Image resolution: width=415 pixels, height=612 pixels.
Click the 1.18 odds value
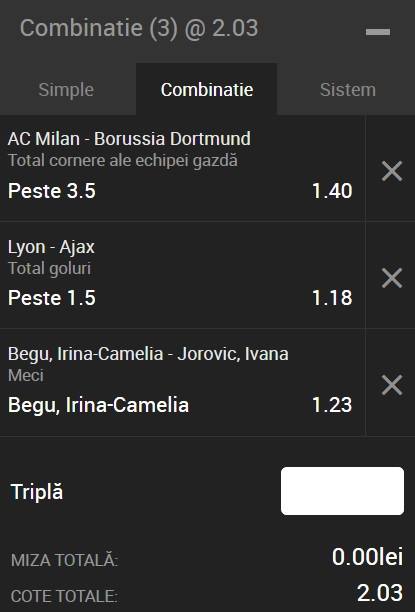click(332, 298)
